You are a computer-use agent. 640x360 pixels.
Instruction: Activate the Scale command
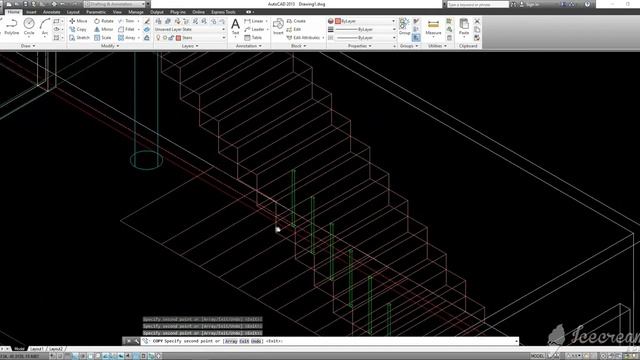coord(103,38)
